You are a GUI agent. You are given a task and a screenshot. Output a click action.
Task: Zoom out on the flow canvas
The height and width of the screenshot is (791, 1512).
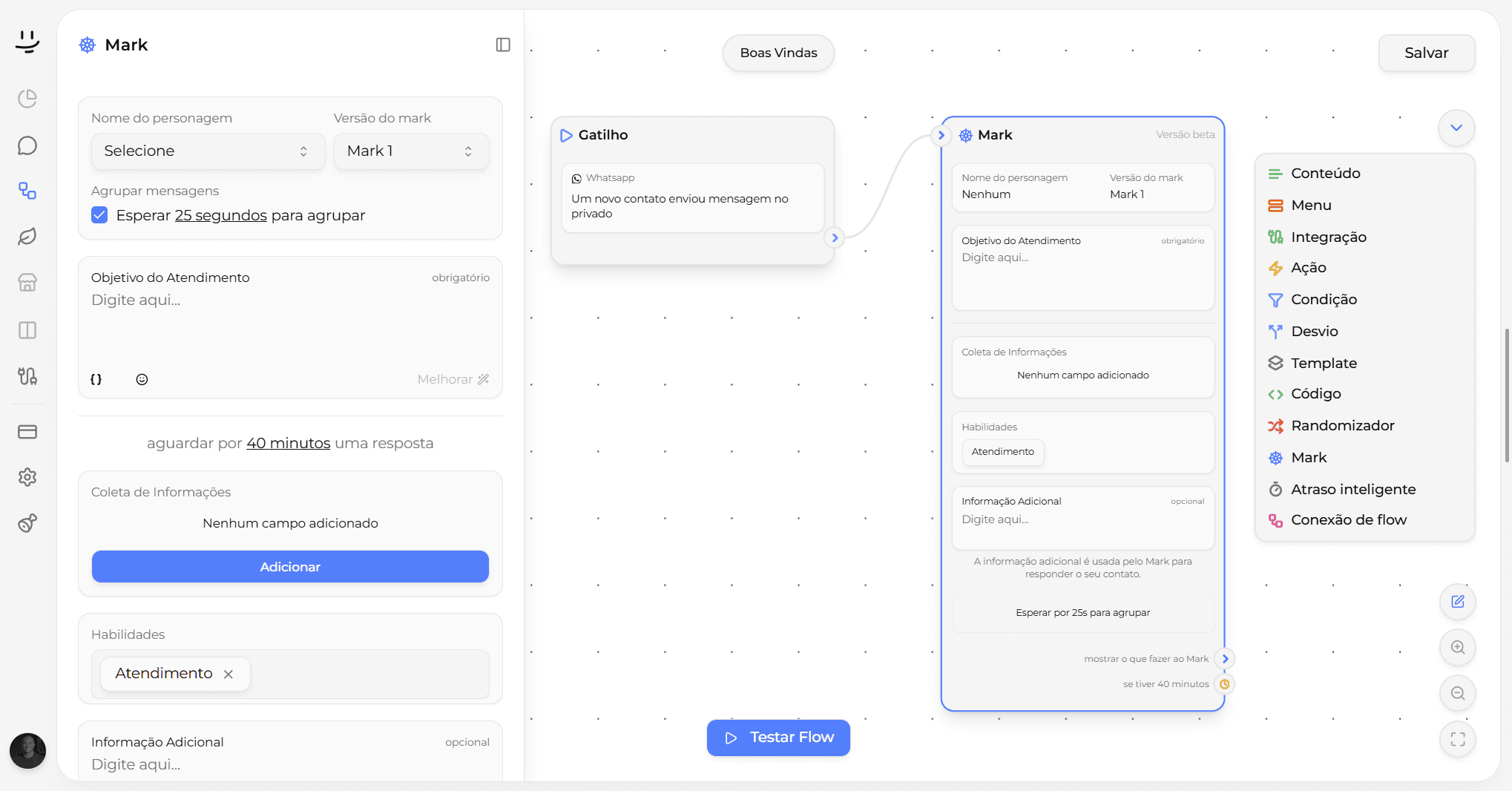(1458, 694)
